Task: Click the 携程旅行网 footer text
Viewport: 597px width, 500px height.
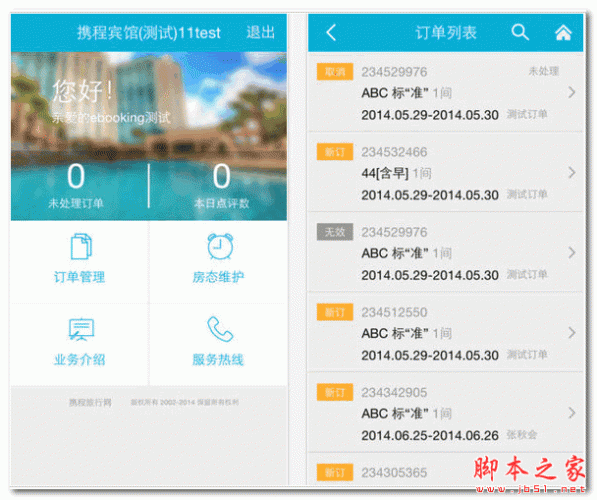Action: [90, 403]
